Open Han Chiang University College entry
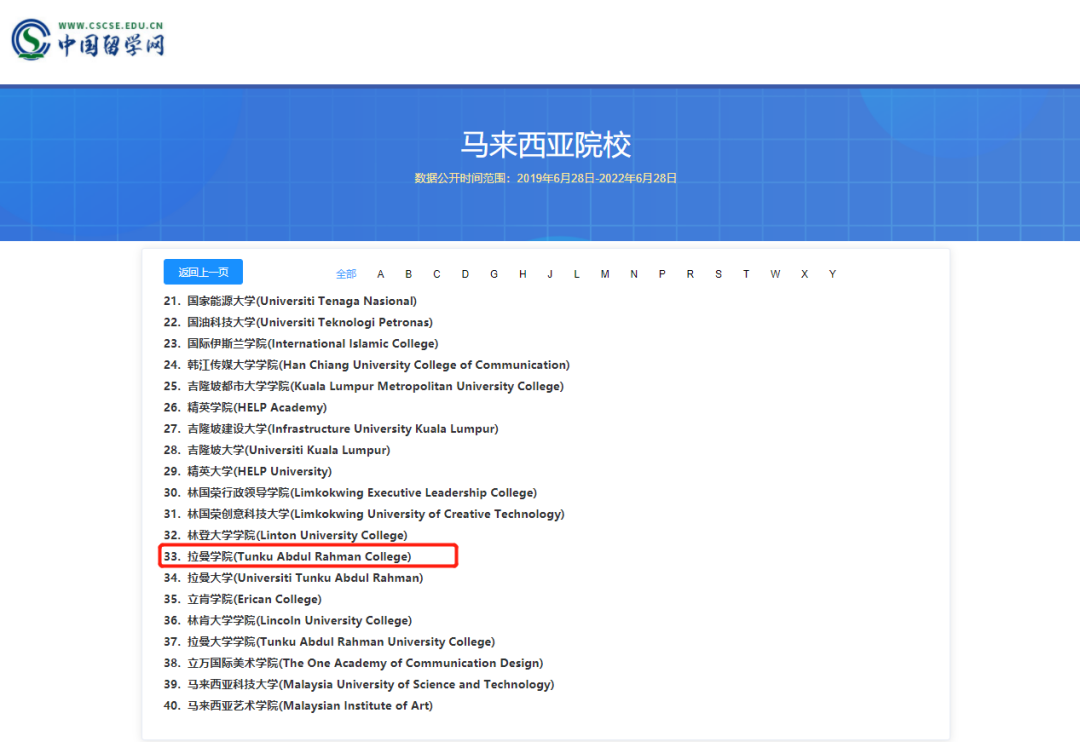 (366, 365)
